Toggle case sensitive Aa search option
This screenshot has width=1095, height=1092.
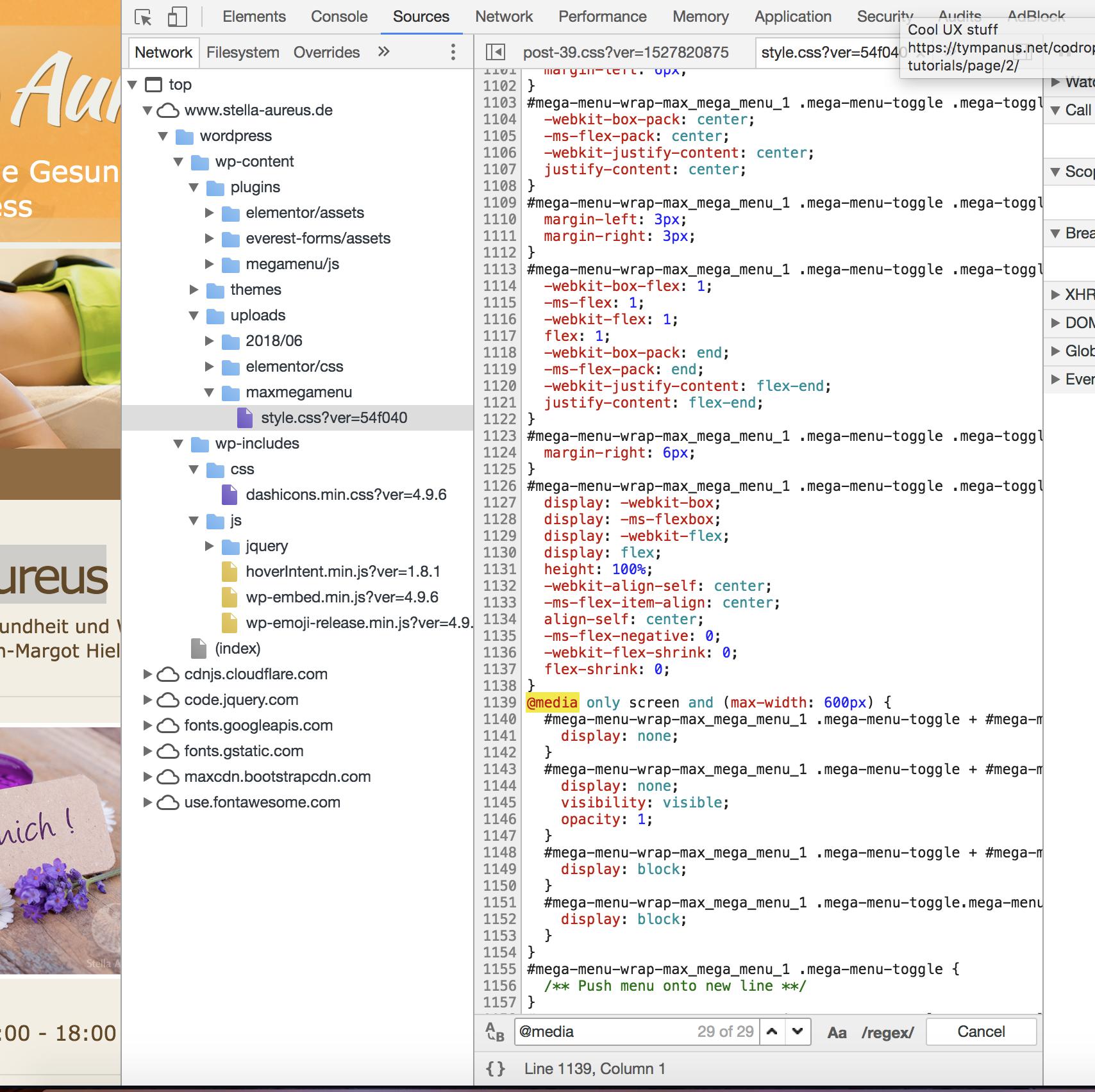[837, 1032]
